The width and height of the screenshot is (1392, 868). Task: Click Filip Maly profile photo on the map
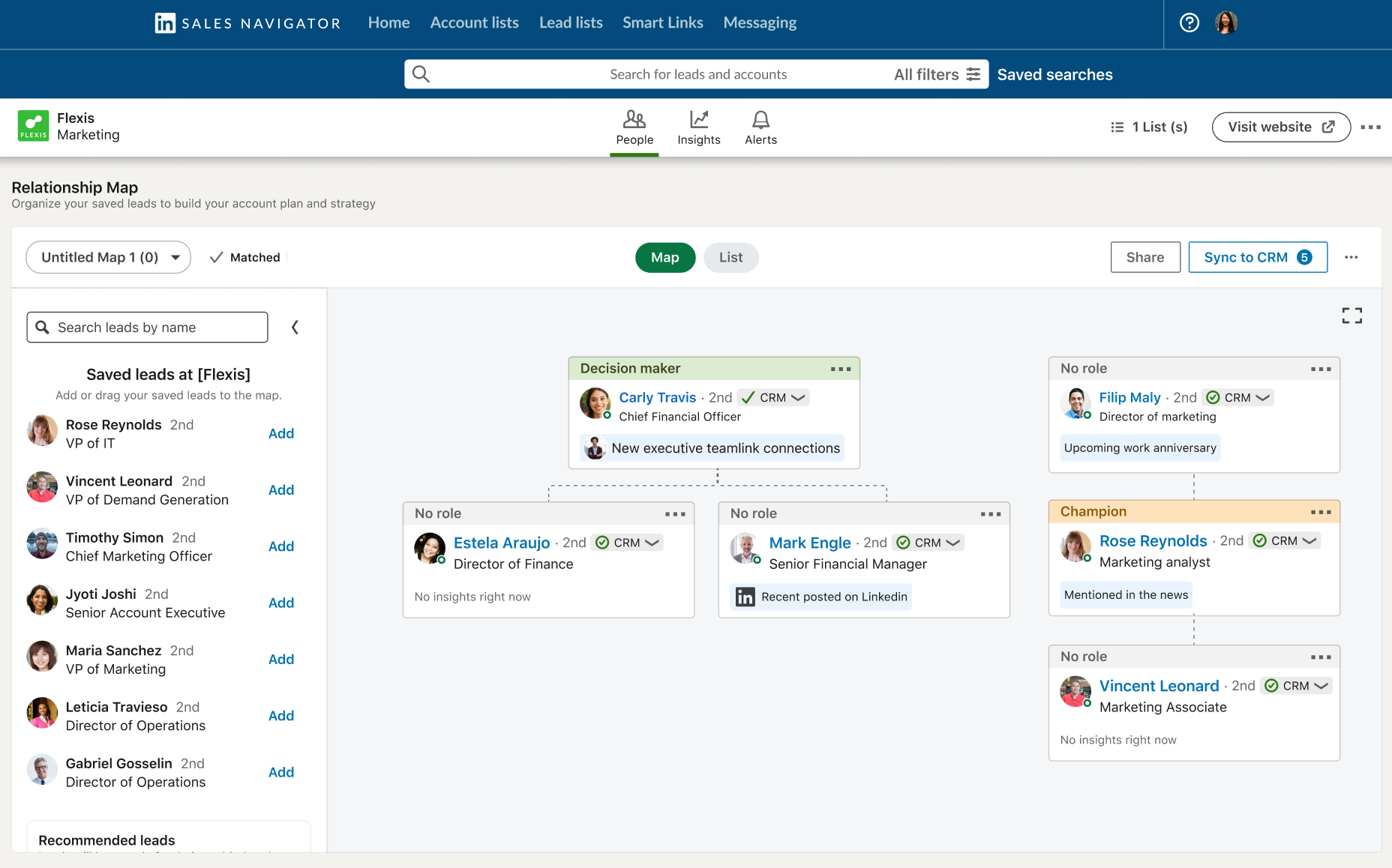coord(1075,403)
